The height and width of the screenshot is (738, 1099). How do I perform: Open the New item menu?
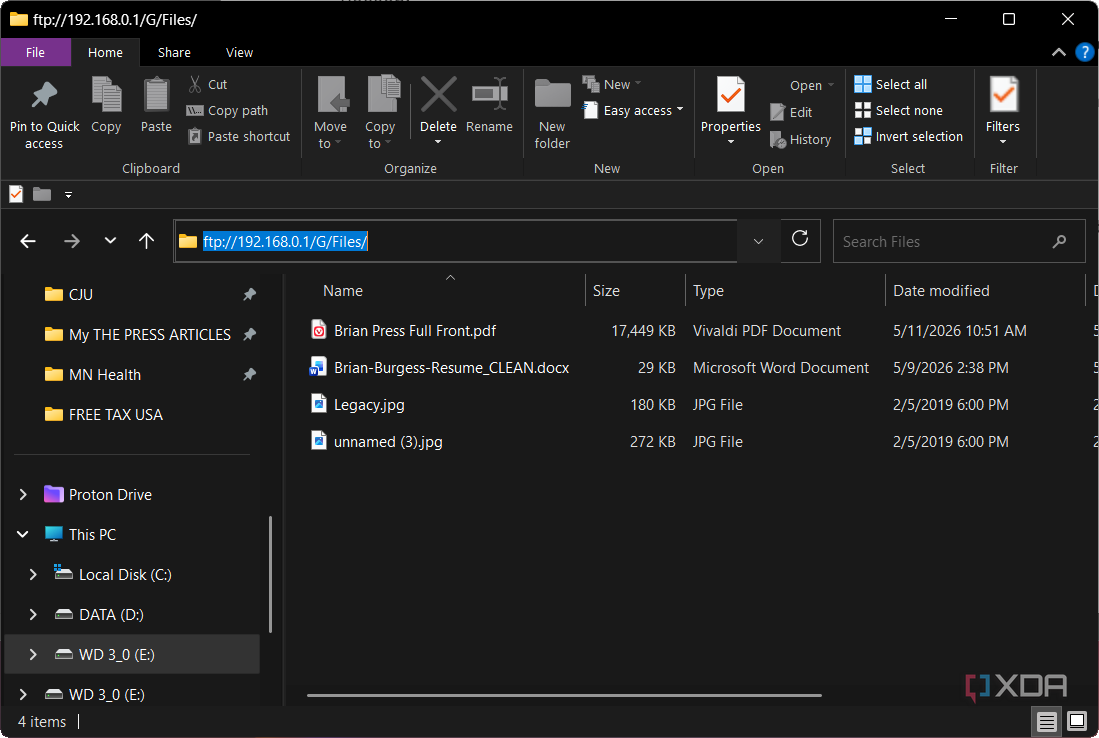(612, 84)
